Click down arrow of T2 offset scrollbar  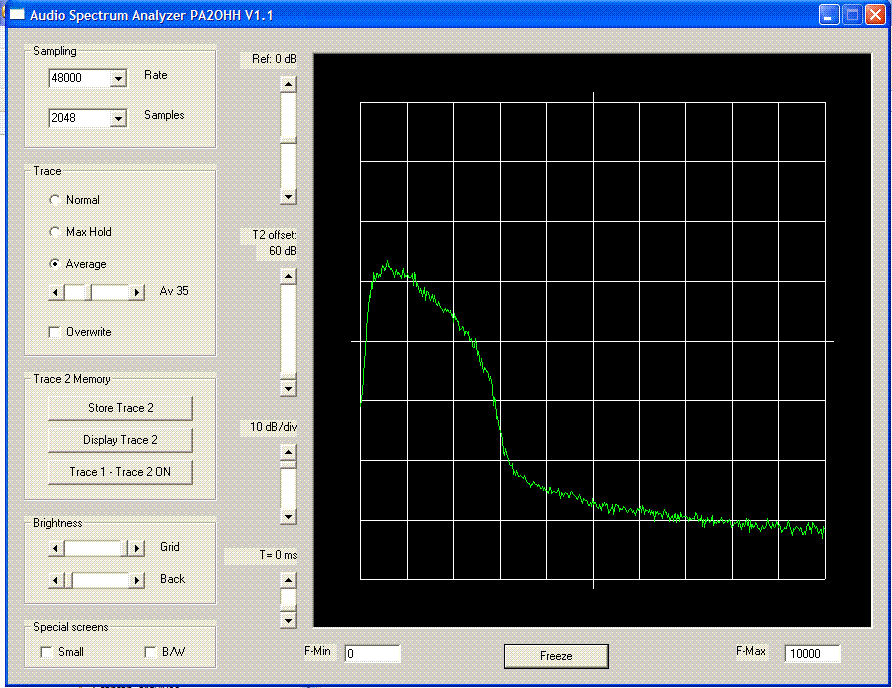pos(288,389)
